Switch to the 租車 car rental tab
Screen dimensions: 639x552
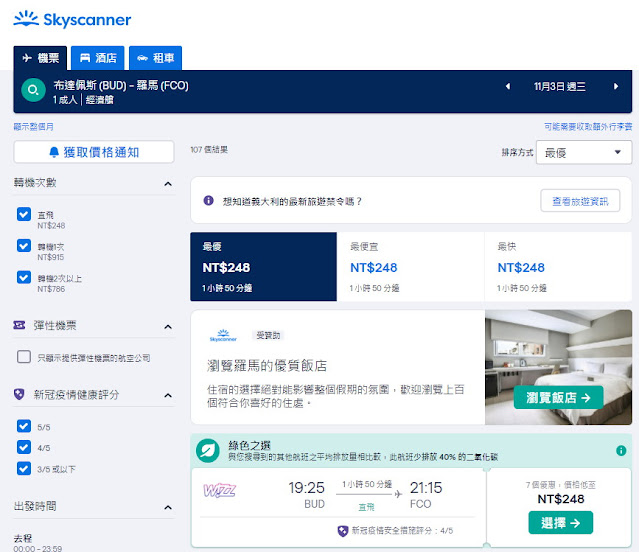click(x=155, y=58)
